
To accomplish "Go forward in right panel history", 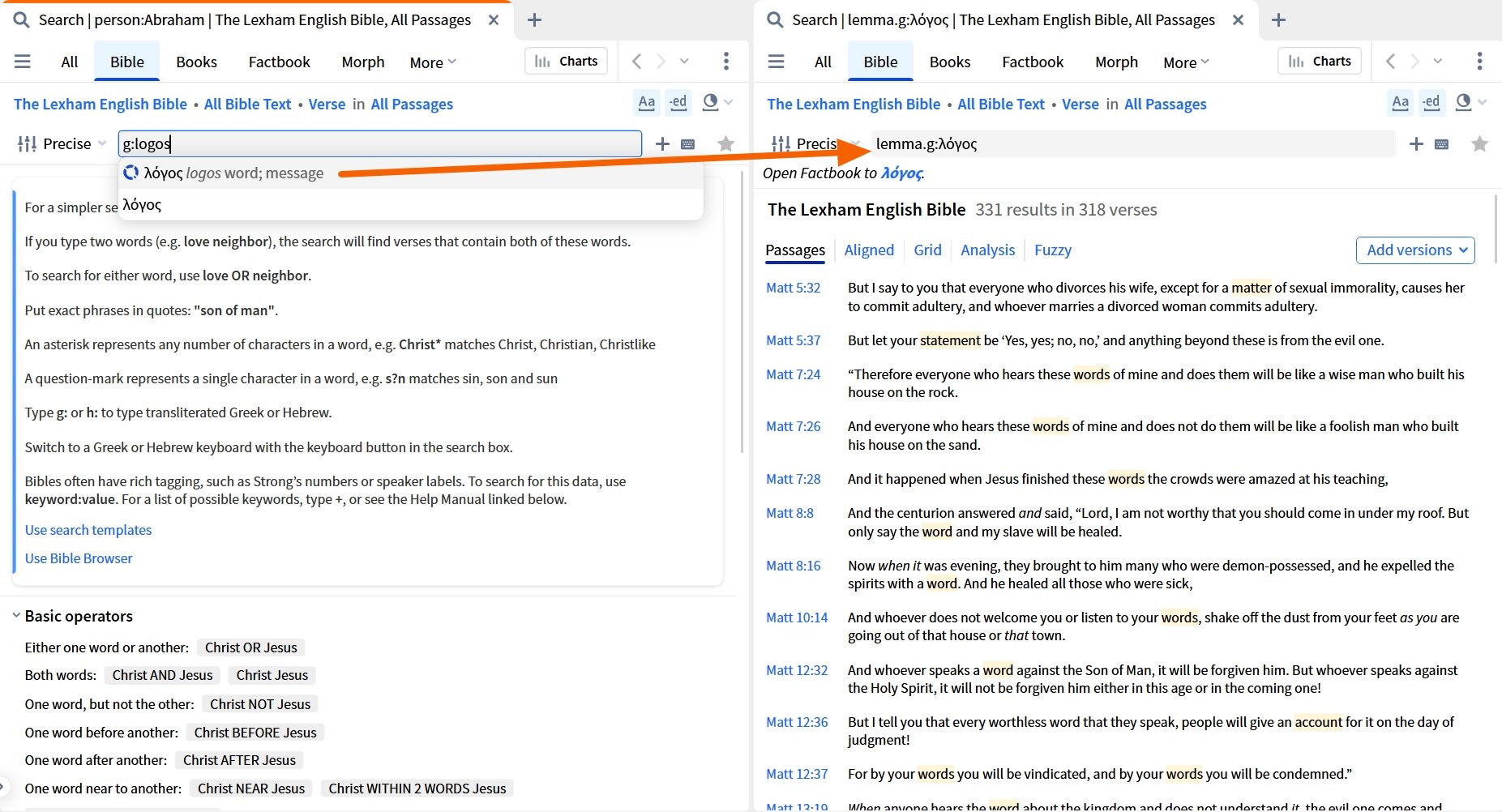I will (1415, 62).
